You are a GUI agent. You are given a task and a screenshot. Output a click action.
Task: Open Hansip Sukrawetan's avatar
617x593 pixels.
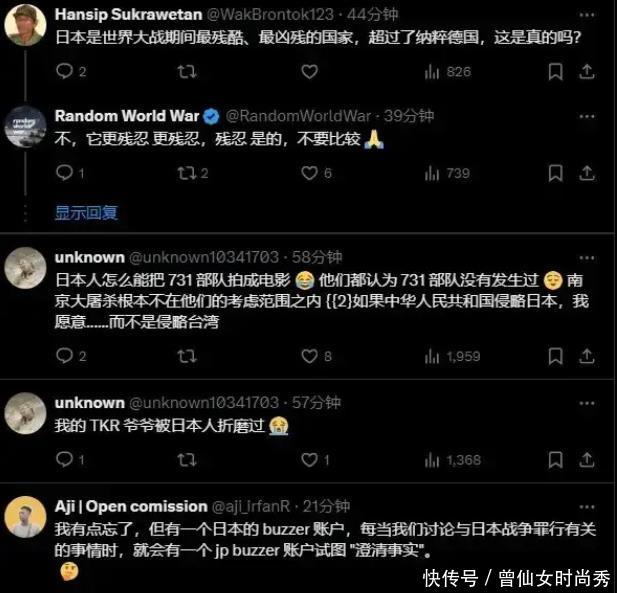(25, 25)
